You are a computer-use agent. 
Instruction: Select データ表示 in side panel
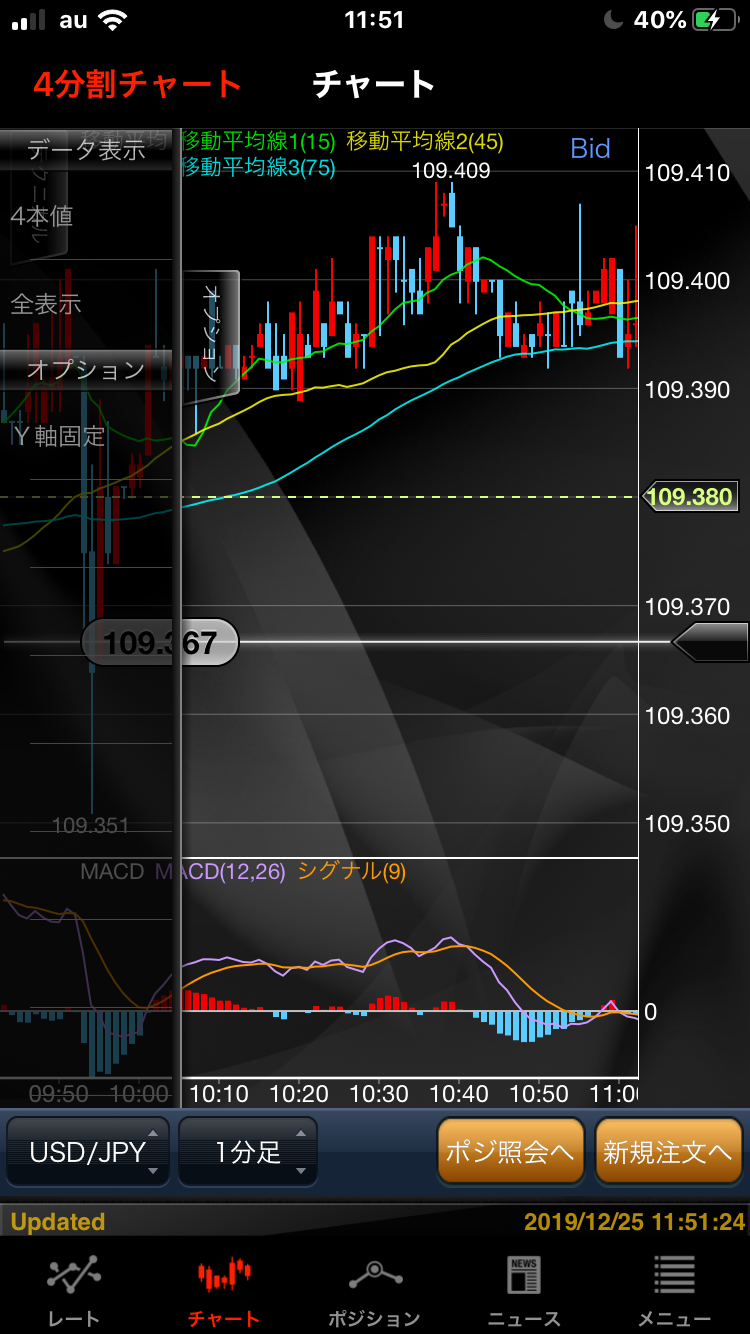[x=86, y=150]
